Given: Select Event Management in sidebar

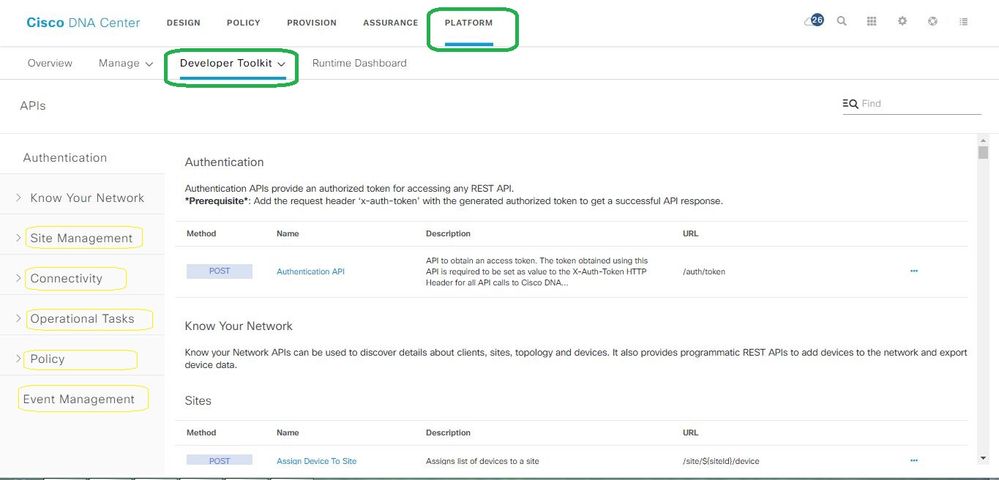Looking at the screenshot, I should pyautogui.click(x=79, y=399).
